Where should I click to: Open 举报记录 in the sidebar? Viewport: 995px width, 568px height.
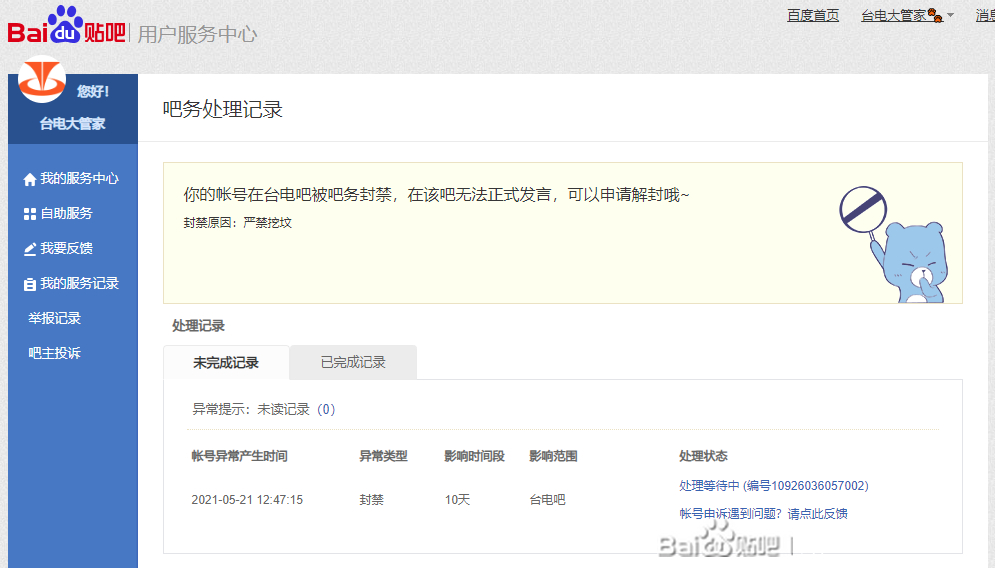pos(55,318)
